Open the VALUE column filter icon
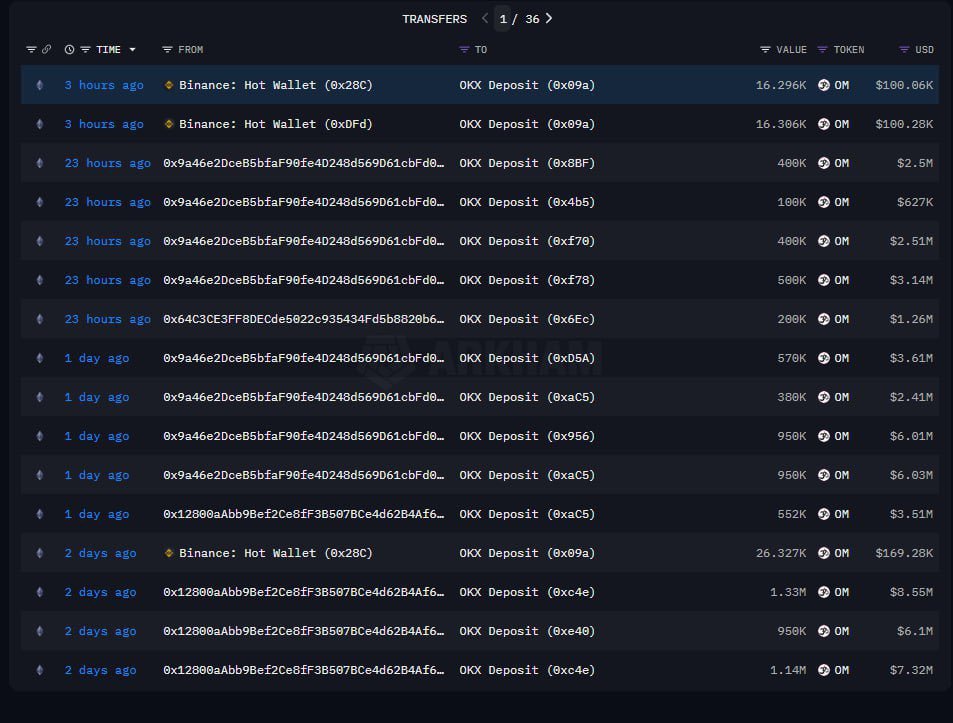 tap(765, 49)
